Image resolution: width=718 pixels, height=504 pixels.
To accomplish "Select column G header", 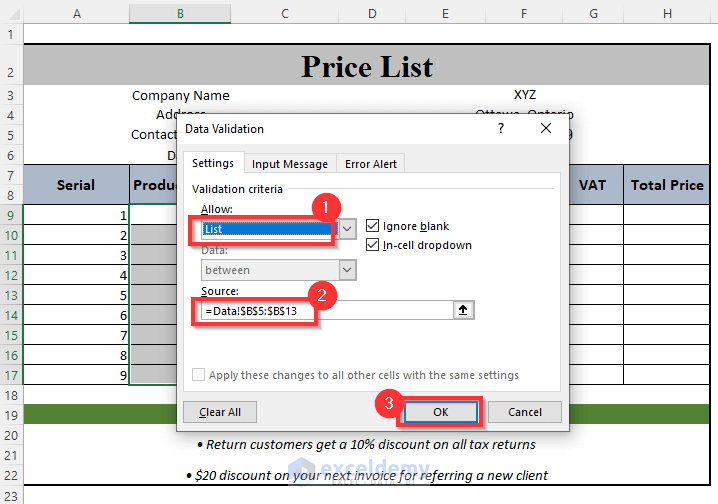I will [x=593, y=14].
